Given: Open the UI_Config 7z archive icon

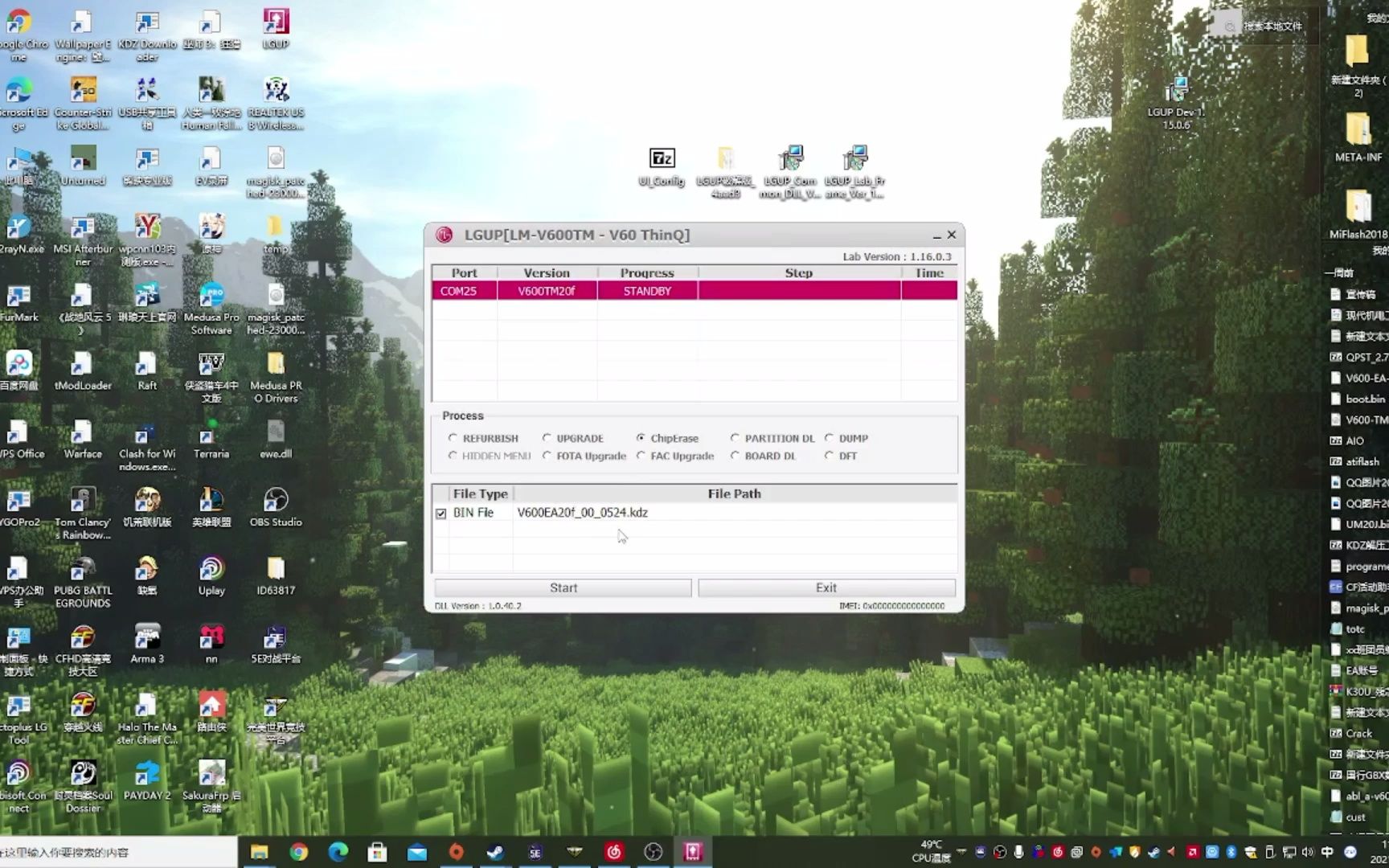Looking at the screenshot, I should (x=662, y=167).
